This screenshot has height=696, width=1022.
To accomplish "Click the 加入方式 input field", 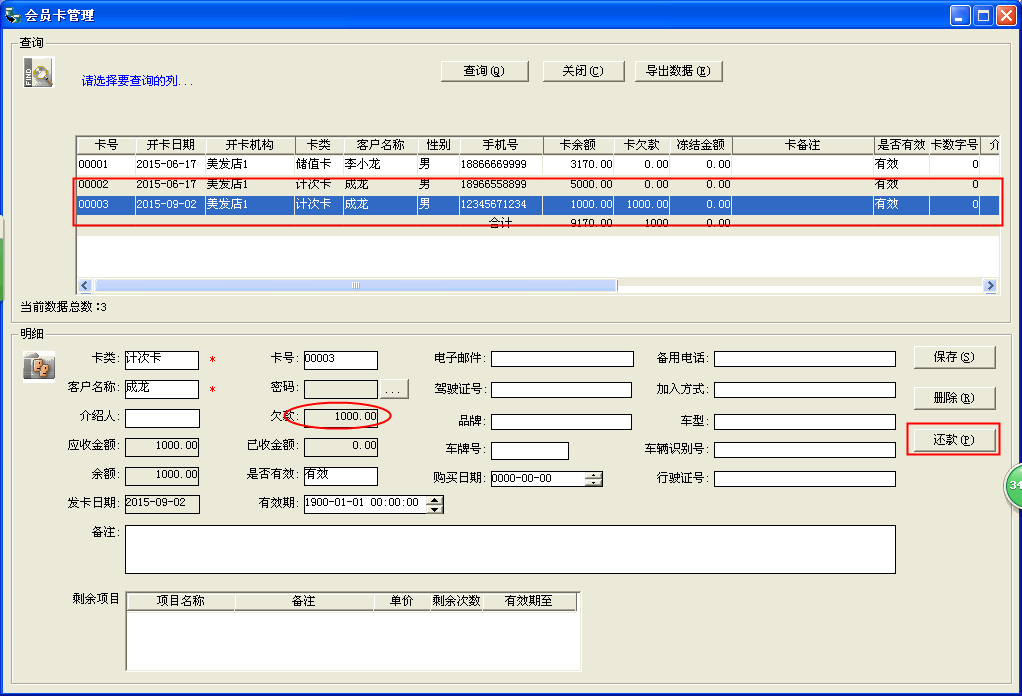I will pyautogui.click(x=805, y=390).
